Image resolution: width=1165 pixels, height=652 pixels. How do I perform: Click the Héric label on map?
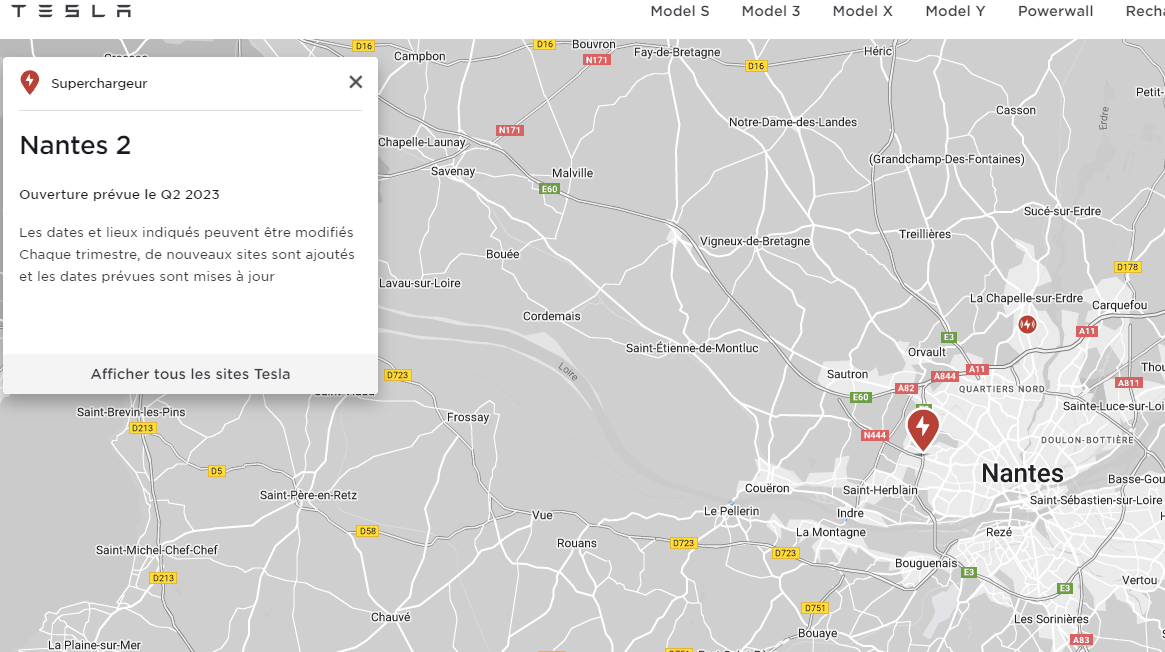(877, 51)
